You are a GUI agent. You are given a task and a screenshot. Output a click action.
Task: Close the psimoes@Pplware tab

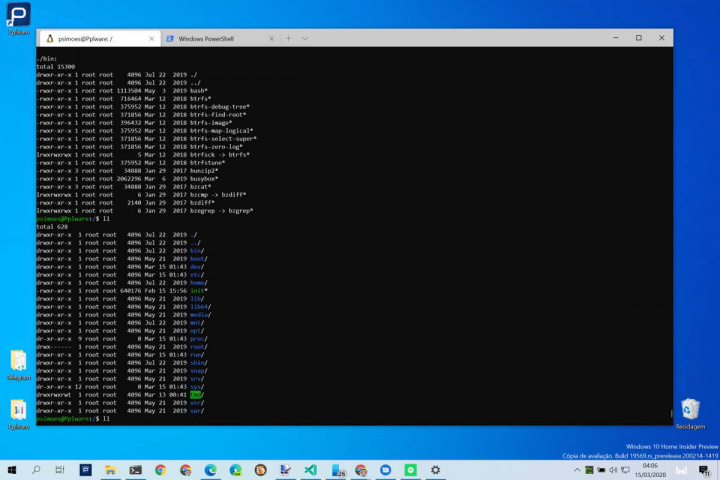[151, 38]
